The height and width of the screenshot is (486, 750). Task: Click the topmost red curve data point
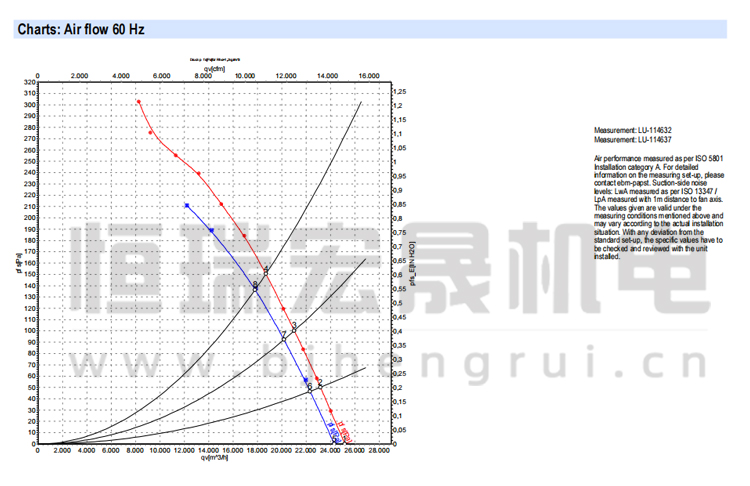[139, 102]
